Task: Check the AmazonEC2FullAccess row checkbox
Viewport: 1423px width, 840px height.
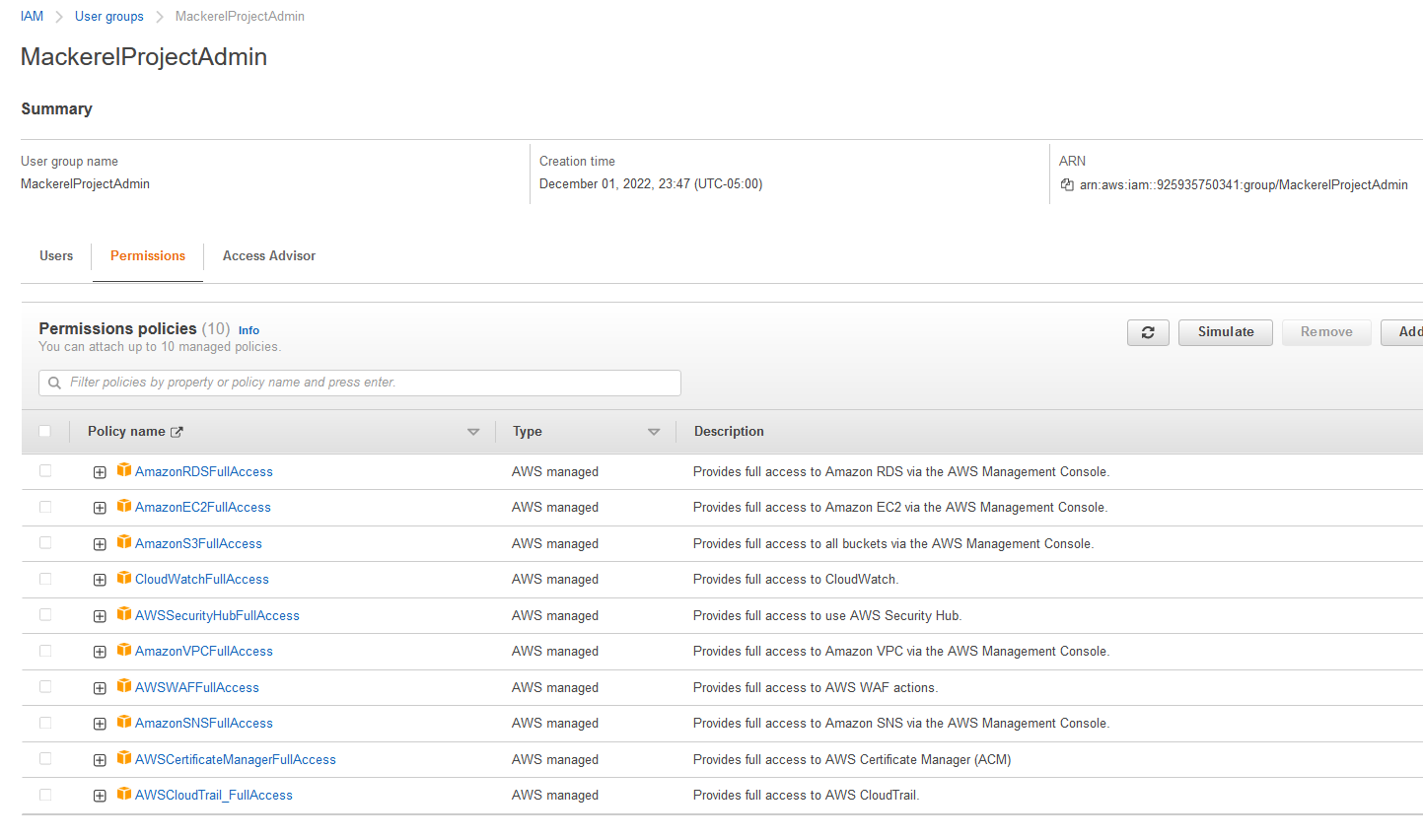Action: tap(45, 507)
